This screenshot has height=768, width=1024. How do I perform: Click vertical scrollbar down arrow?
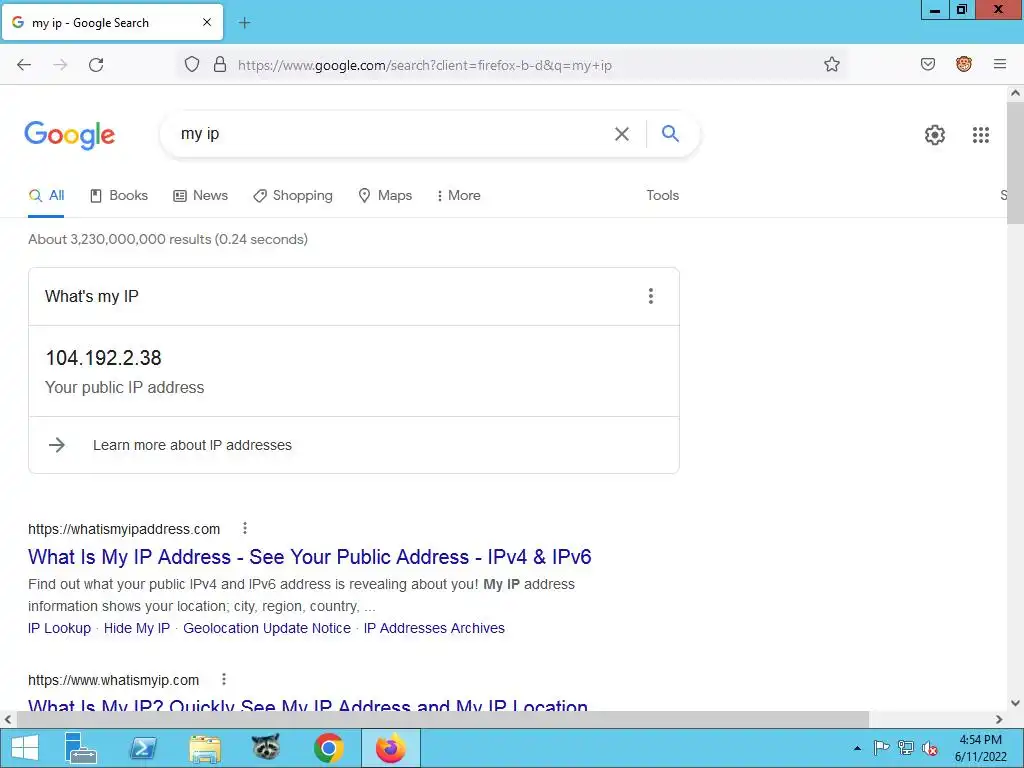[x=1015, y=703]
